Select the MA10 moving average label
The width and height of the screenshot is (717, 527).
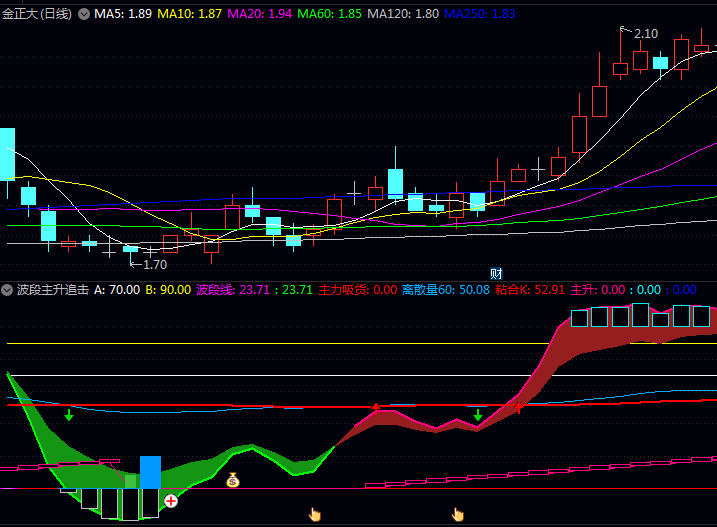coord(190,15)
